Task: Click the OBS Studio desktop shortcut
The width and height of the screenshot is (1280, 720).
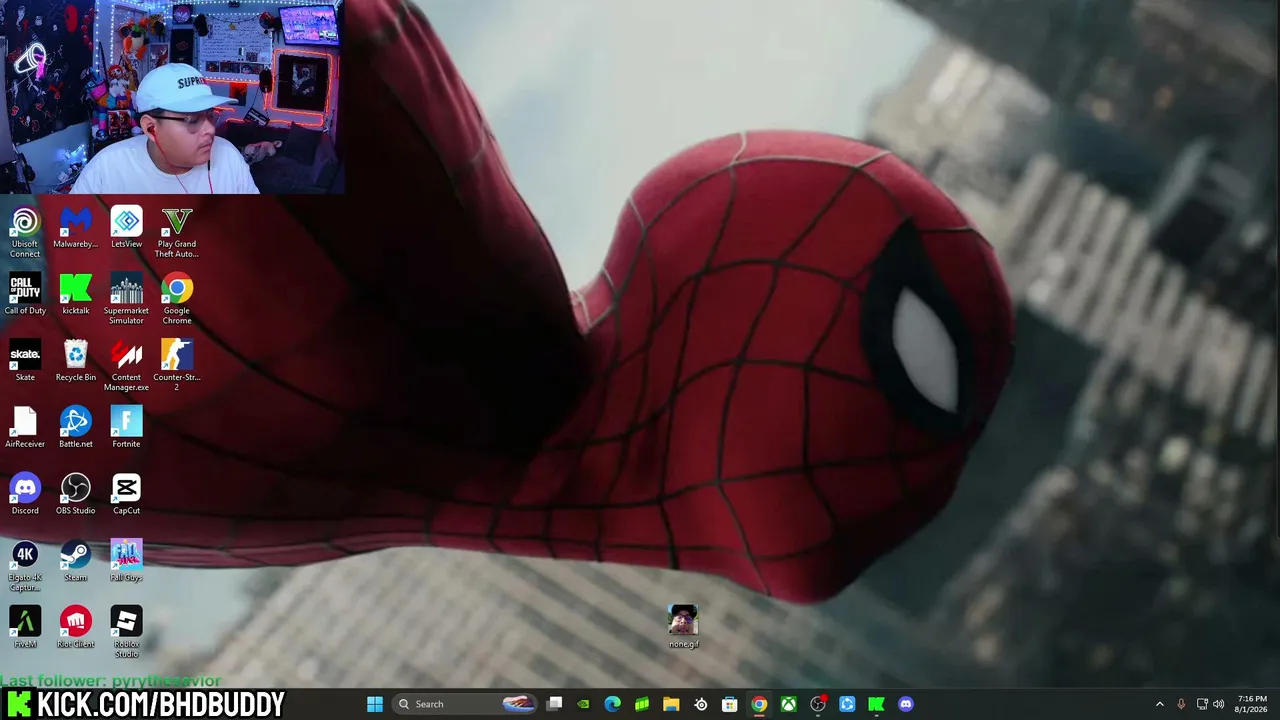Action: [76, 495]
